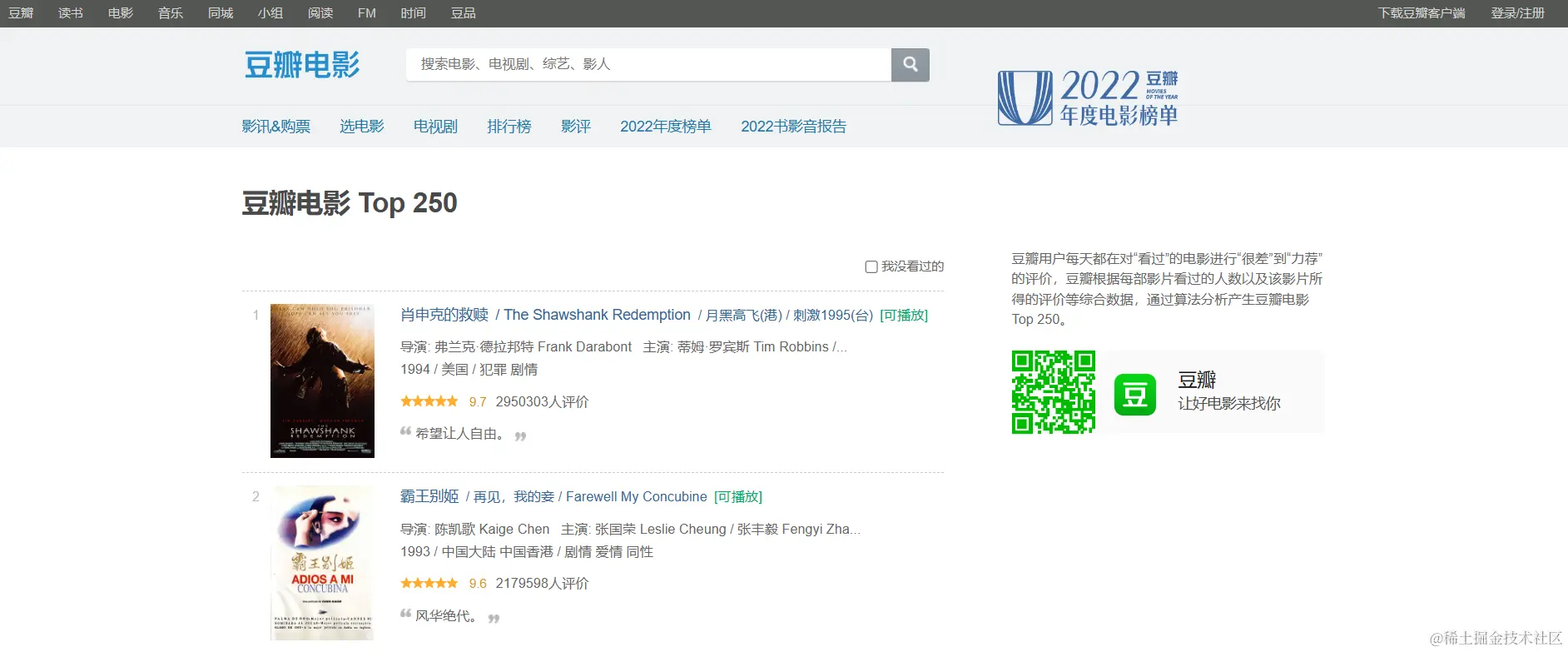The height and width of the screenshot is (652, 1568).
Task: Open the 豆瓣电影 logo homepage
Action: (302, 64)
